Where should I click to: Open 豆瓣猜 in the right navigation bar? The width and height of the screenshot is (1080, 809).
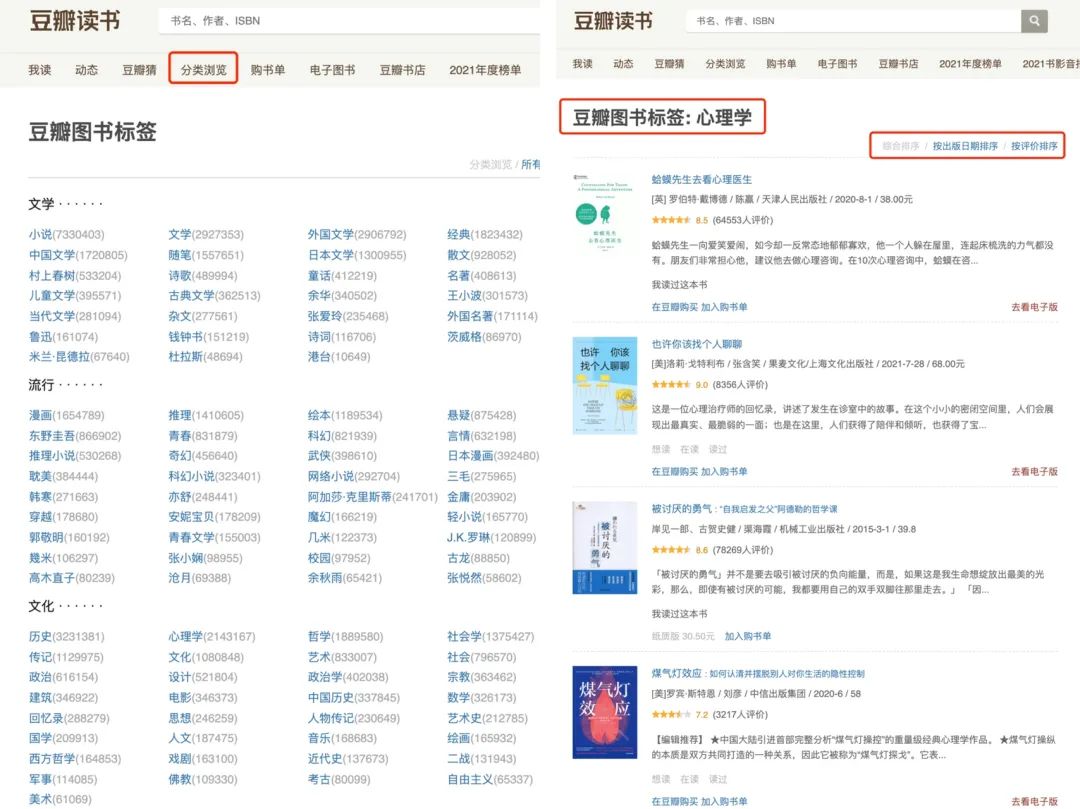[669, 63]
